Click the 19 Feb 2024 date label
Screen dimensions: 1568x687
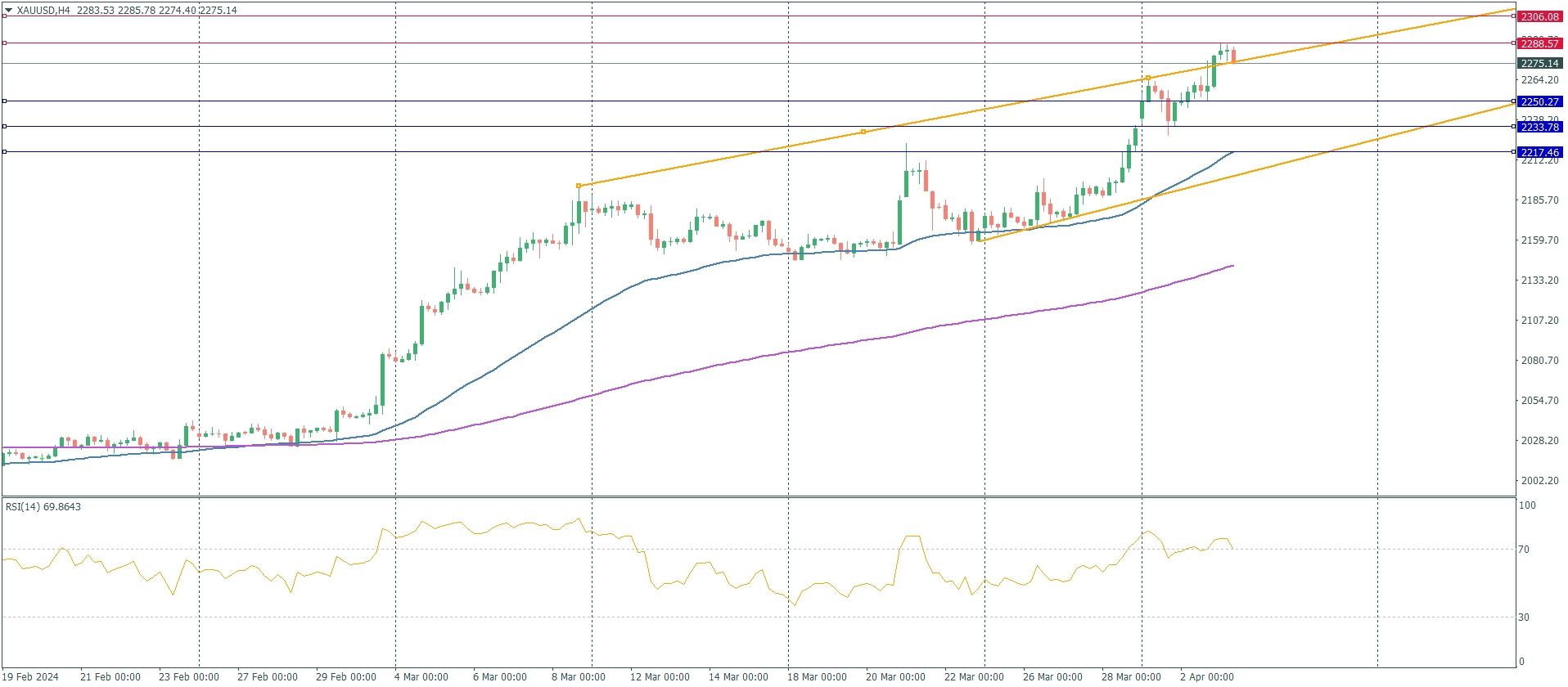pyautogui.click(x=31, y=677)
